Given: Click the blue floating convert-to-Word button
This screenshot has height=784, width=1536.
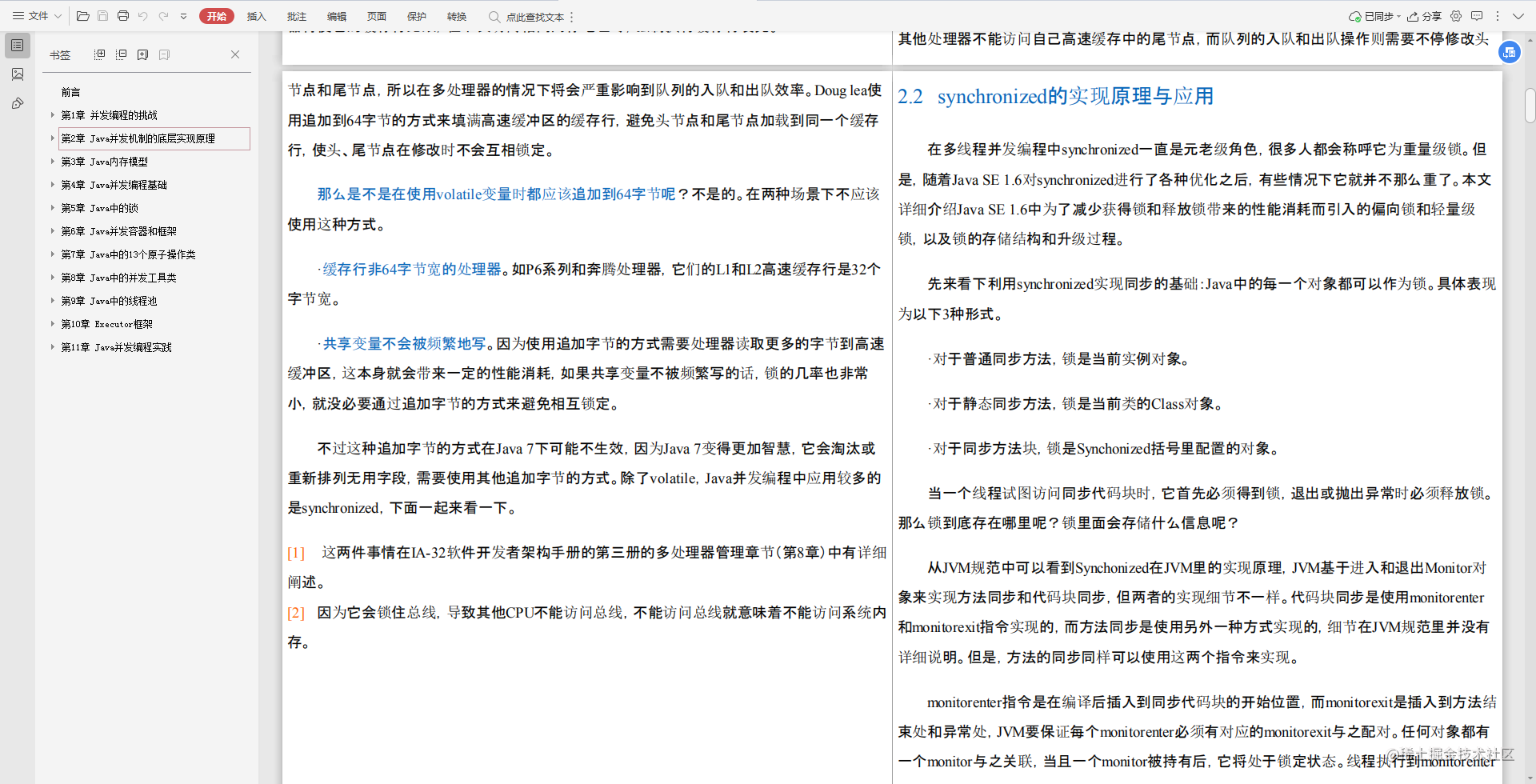Looking at the screenshot, I should tap(1510, 52).
